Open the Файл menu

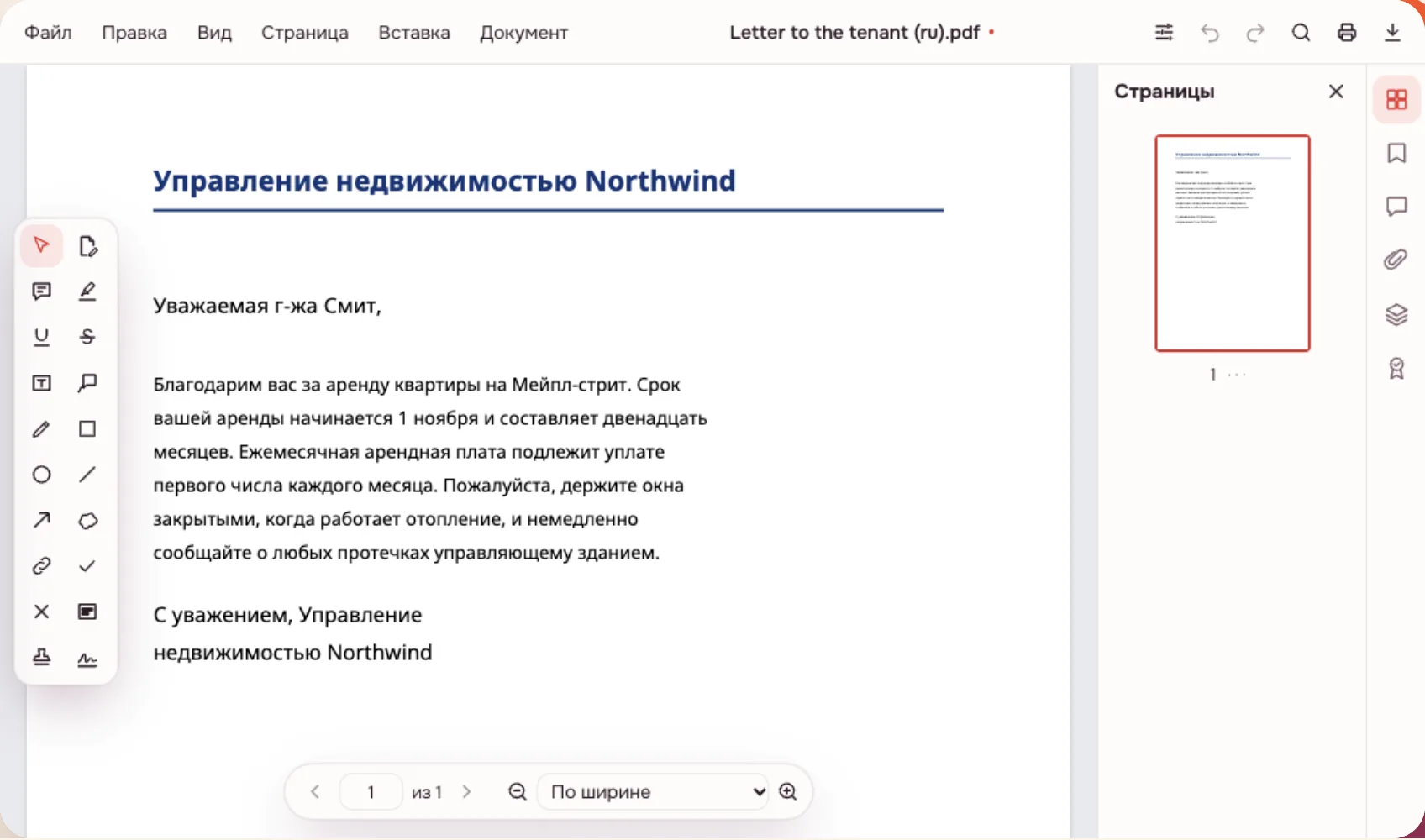click(x=48, y=33)
